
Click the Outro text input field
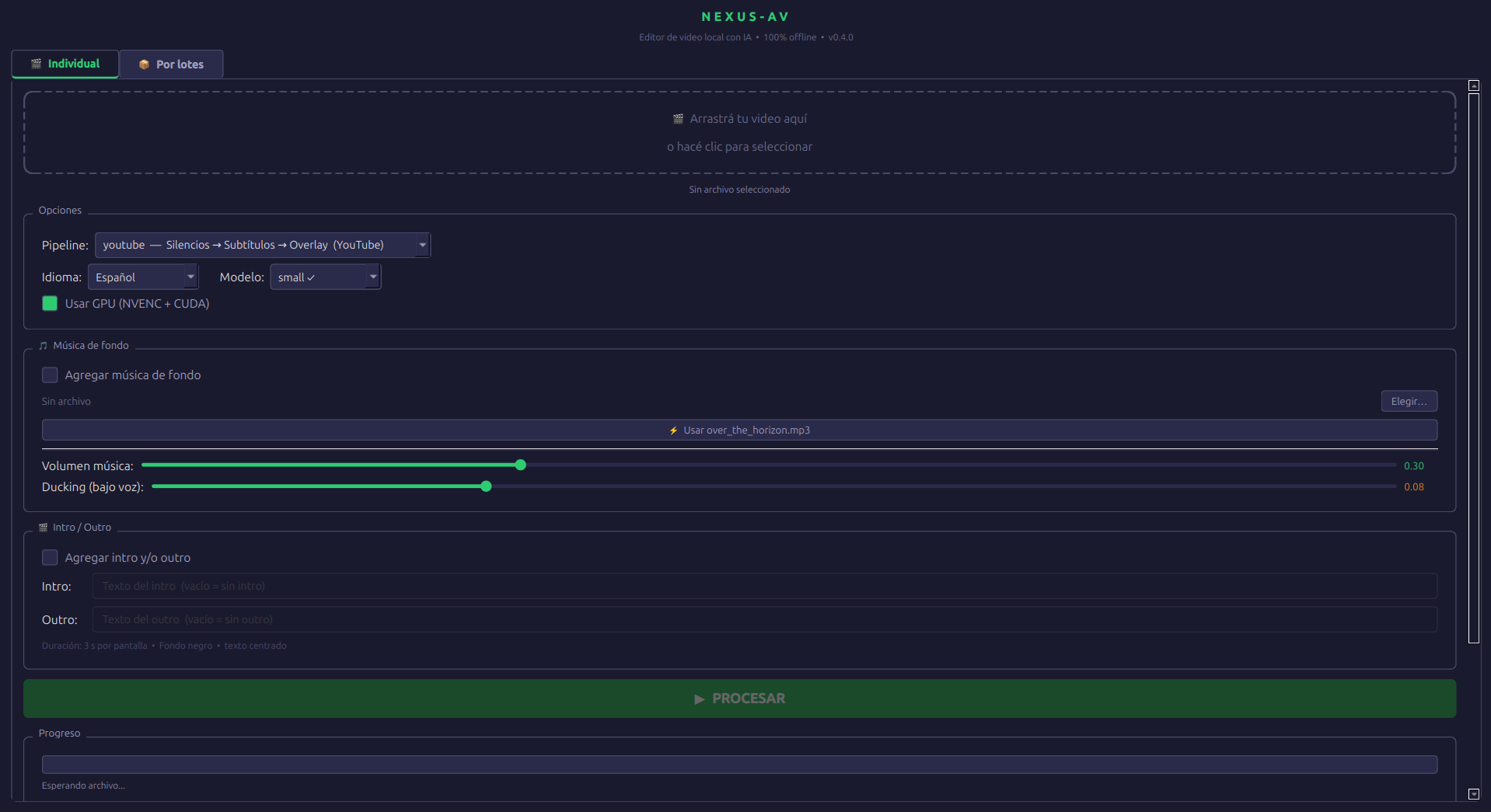click(x=765, y=620)
